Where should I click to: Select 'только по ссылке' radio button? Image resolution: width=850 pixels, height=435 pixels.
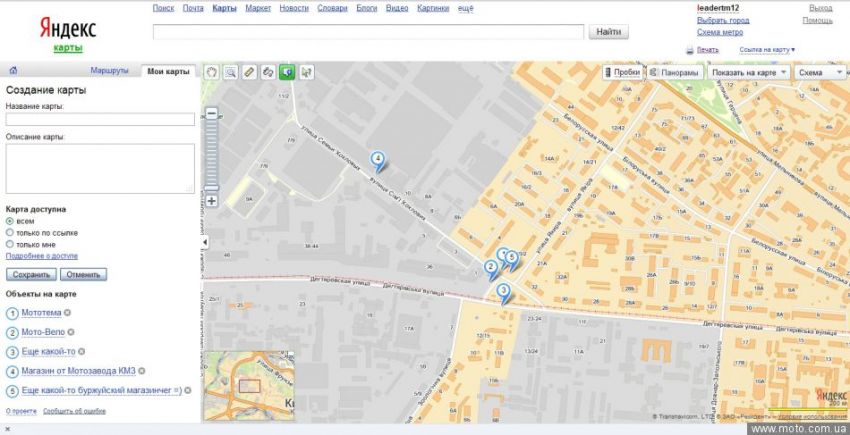pyautogui.click(x=10, y=232)
